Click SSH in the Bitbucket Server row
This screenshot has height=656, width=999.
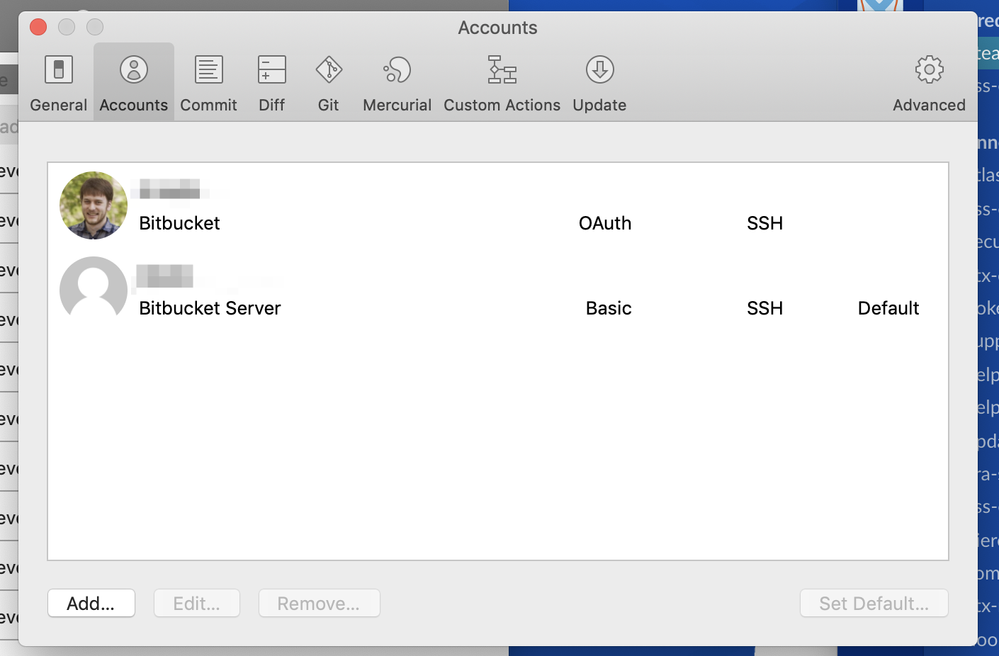765,308
